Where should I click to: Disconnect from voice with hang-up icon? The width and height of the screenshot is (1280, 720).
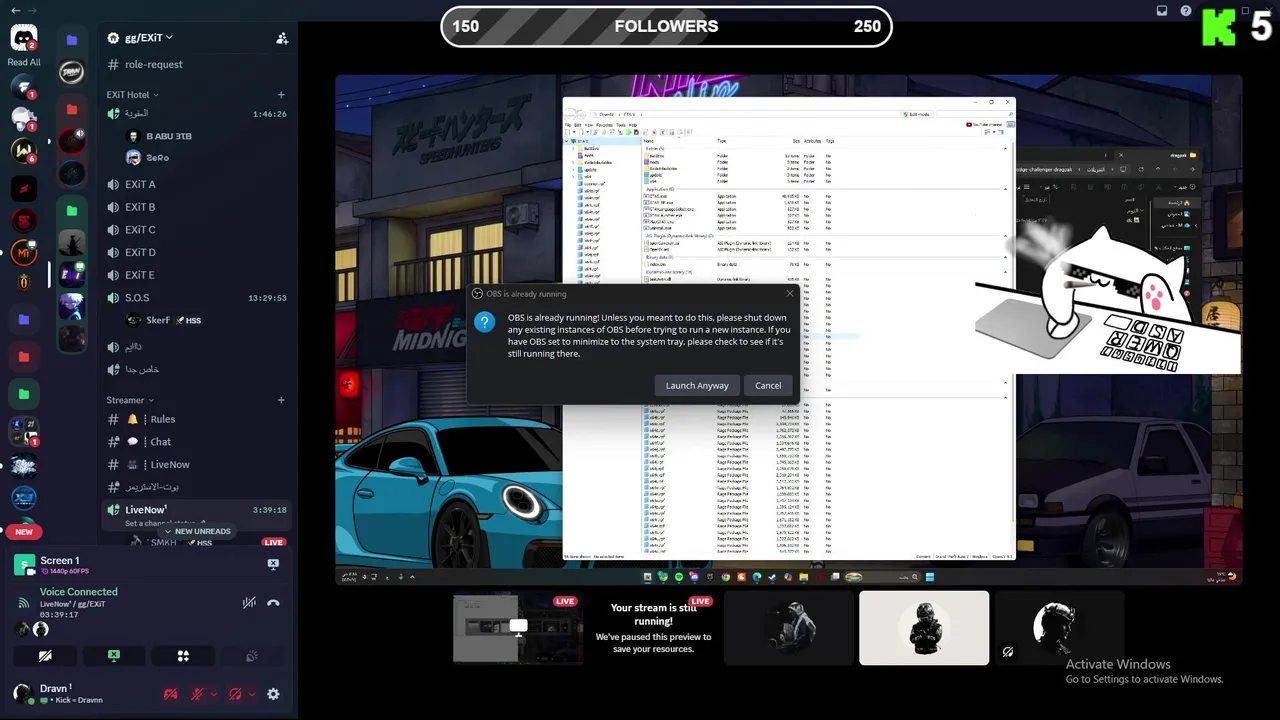273,603
